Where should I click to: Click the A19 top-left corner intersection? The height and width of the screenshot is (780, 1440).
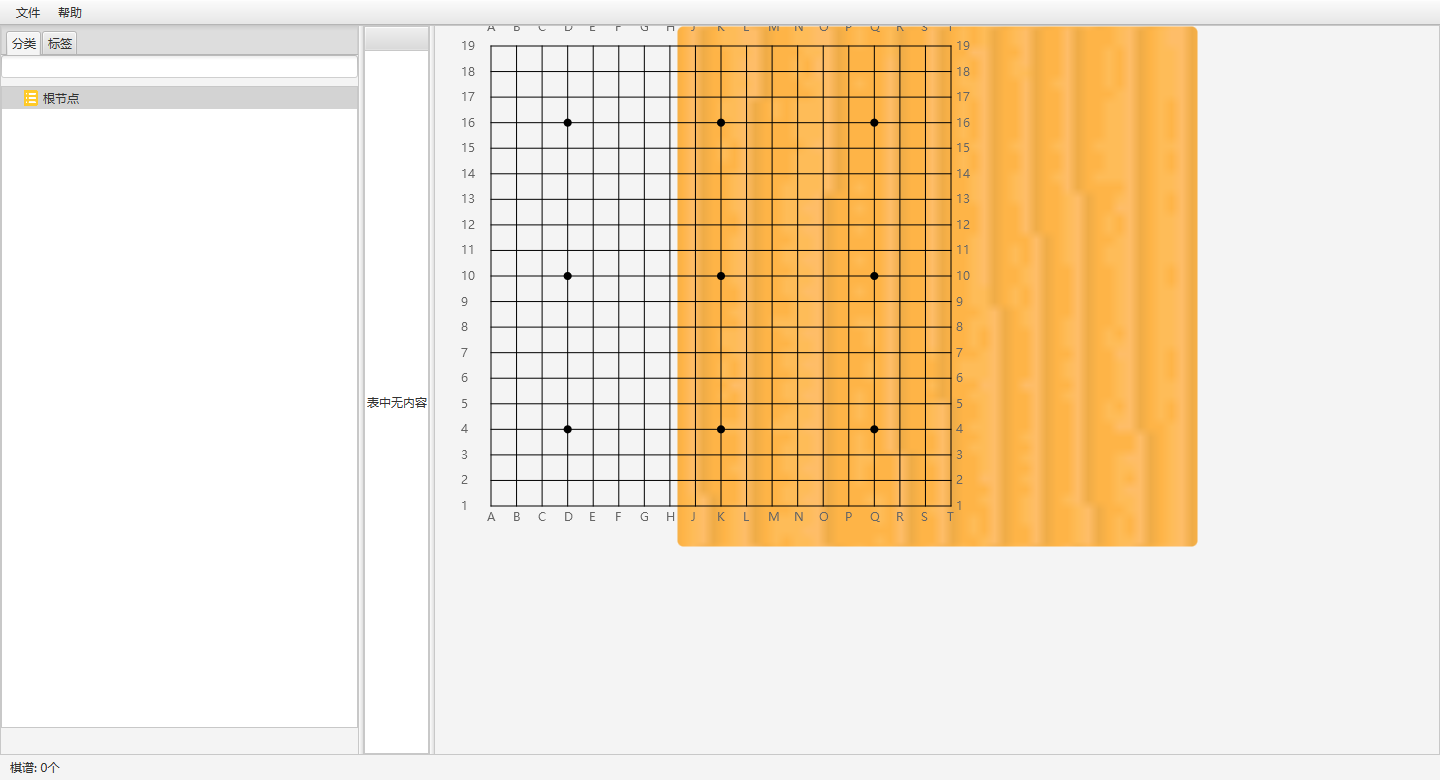coord(491,46)
